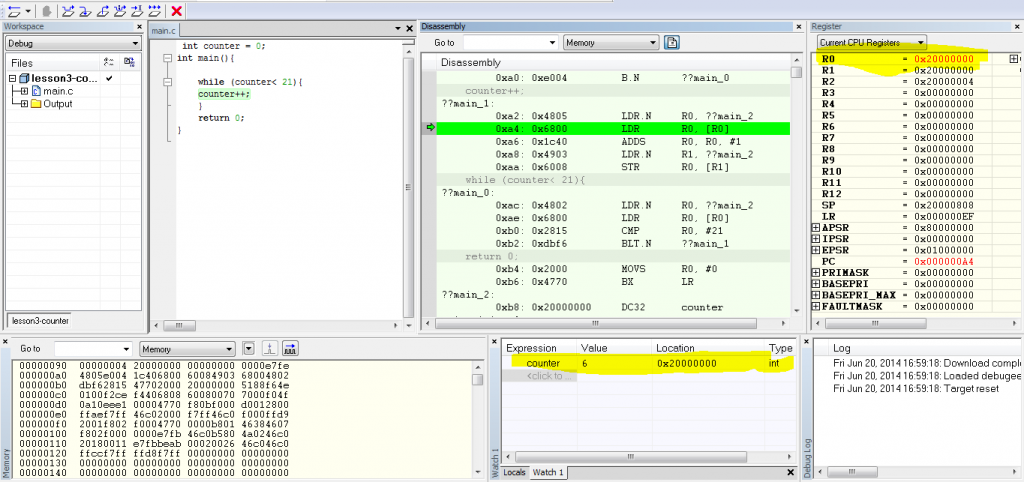Switch to the Watch 1 tab
The height and width of the screenshot is (482, 1024).
point(548,472)
